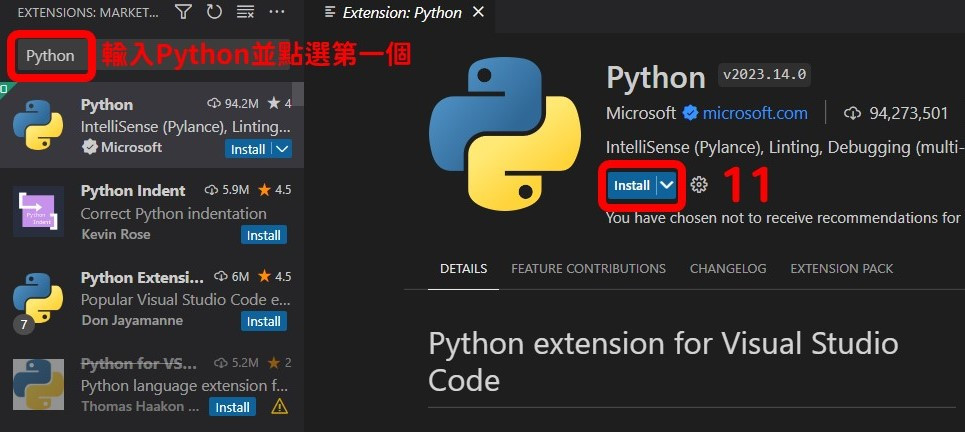This screenshot has width=965, height=432.
Task: Select Python extension by Microsoft in list
Action: pos(152,125)
